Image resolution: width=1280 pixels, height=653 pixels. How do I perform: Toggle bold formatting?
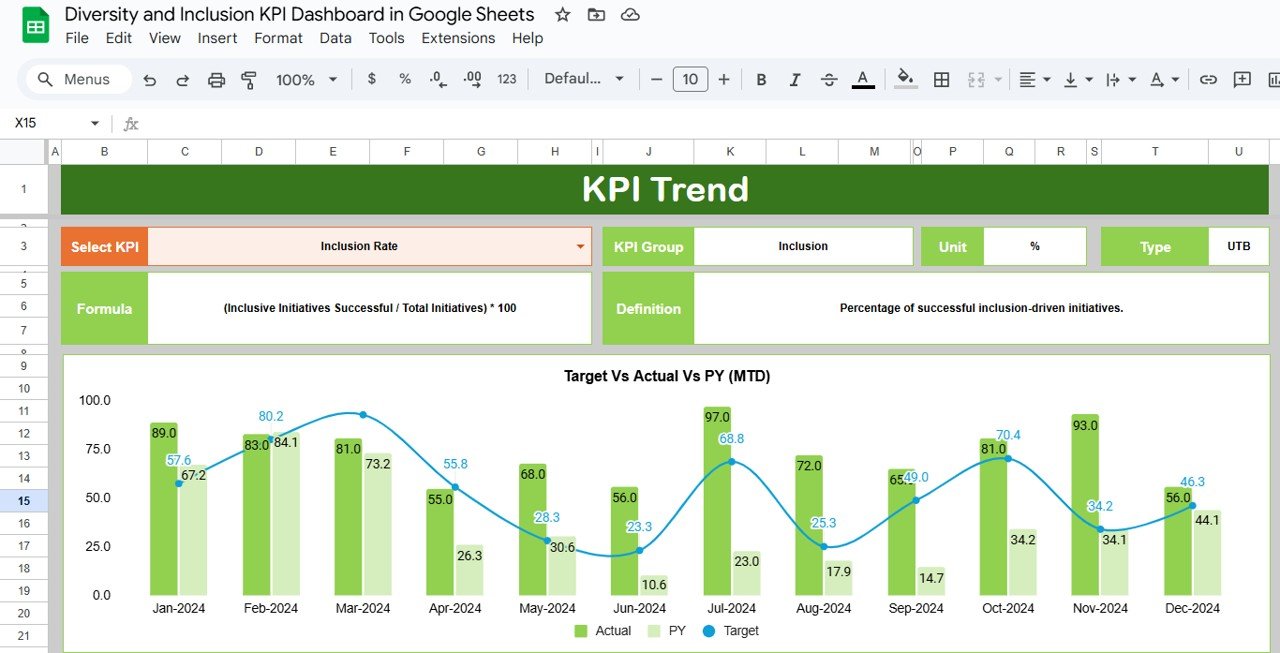761,80
